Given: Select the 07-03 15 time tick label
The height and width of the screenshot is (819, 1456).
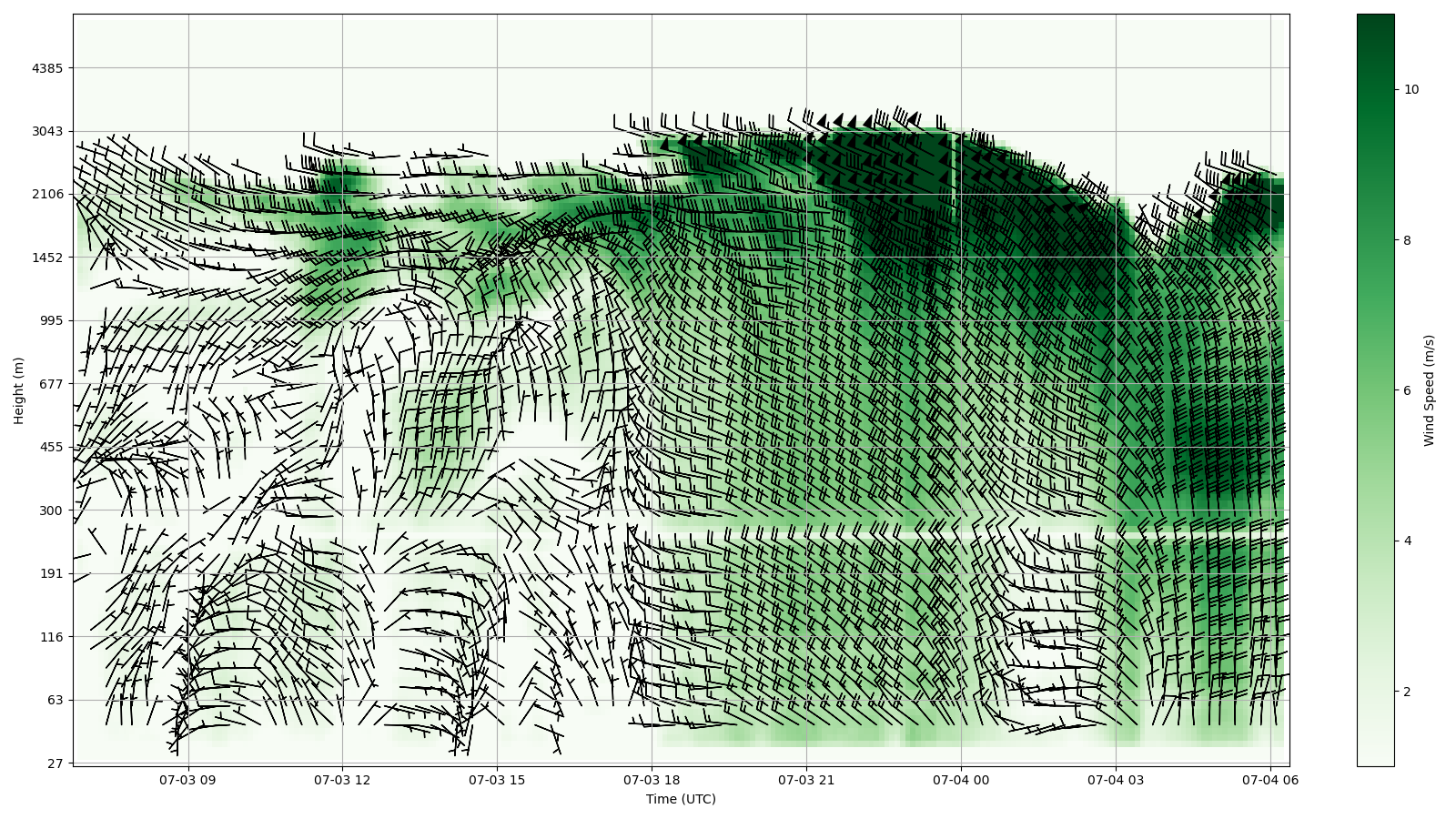Looking at the screenshot, I should tap(497, 780).
